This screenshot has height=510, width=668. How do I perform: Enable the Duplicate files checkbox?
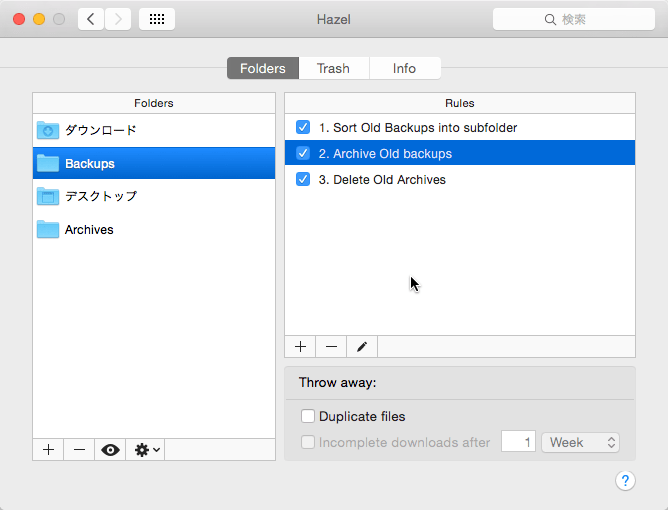click(308, 416)
